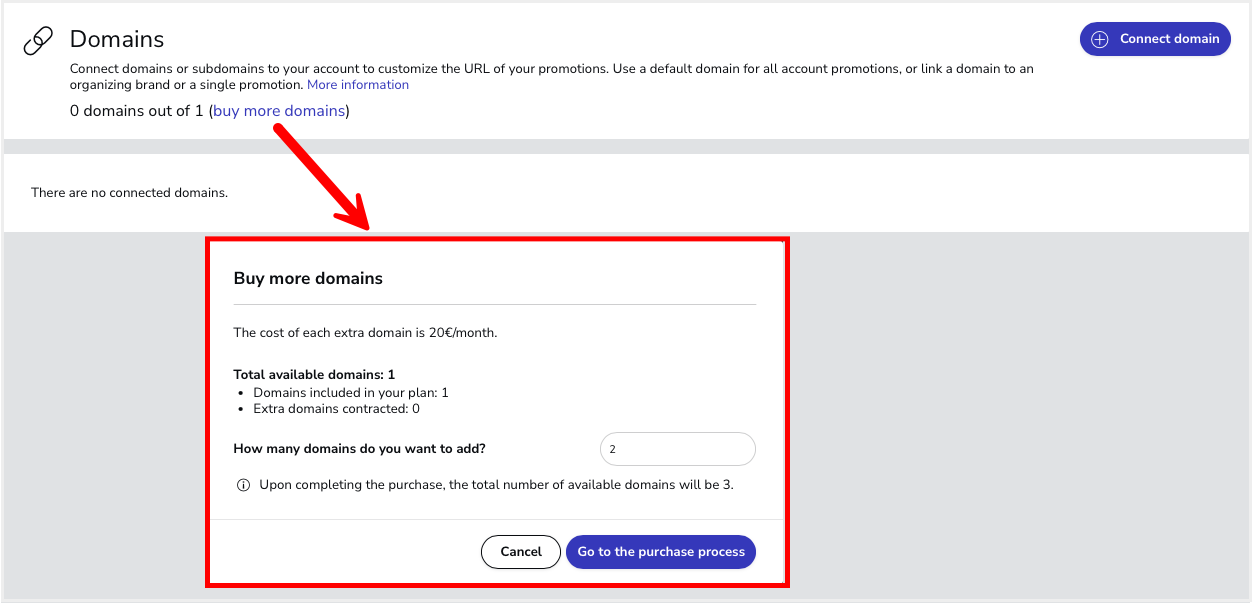
Task: Focus the domains quantity input field
Action: 678,449
